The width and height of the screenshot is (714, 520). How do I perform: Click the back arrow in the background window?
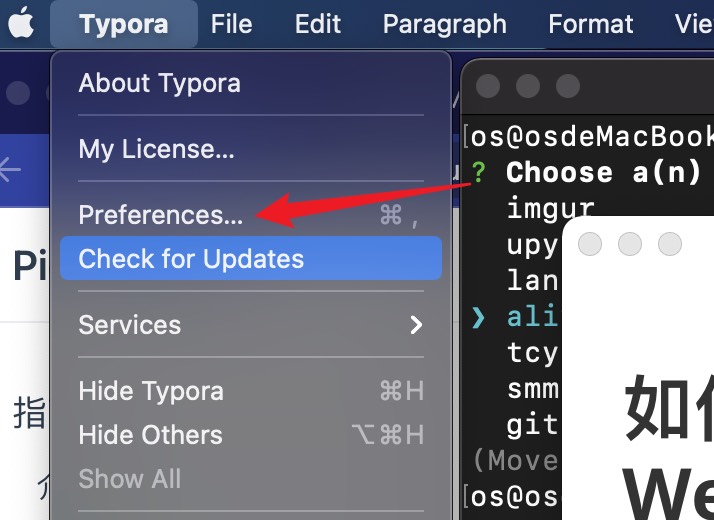[10, 170]
